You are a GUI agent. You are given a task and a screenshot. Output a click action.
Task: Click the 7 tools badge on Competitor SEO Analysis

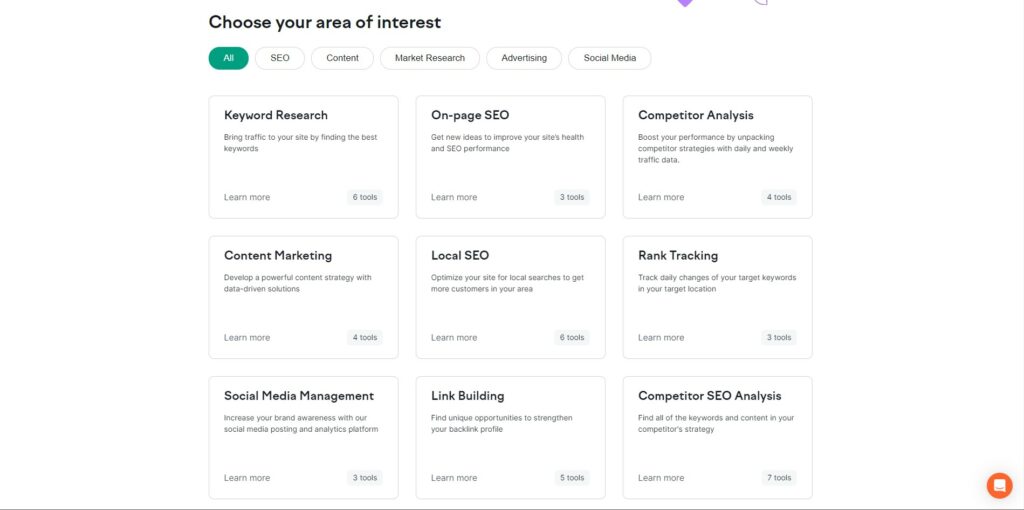pyautogui.click(x=778, y=478)
